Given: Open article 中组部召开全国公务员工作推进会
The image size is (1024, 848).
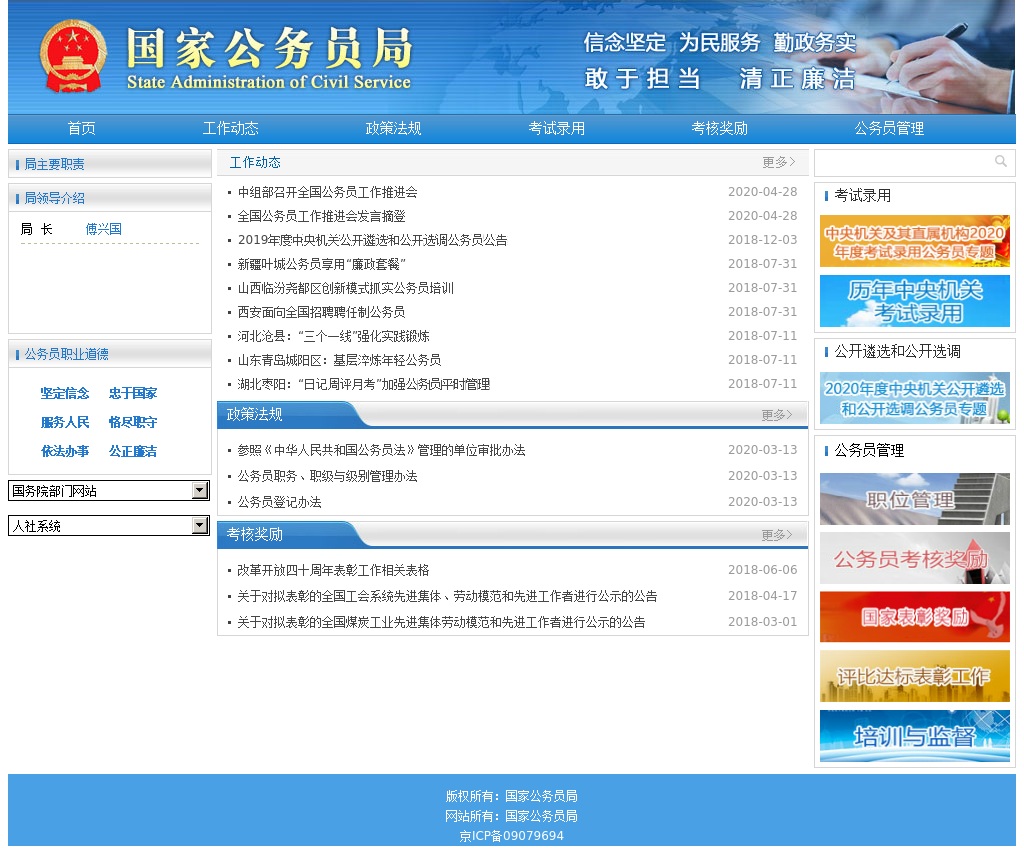Looking at the screenshot, I should [x=327, y=192].
